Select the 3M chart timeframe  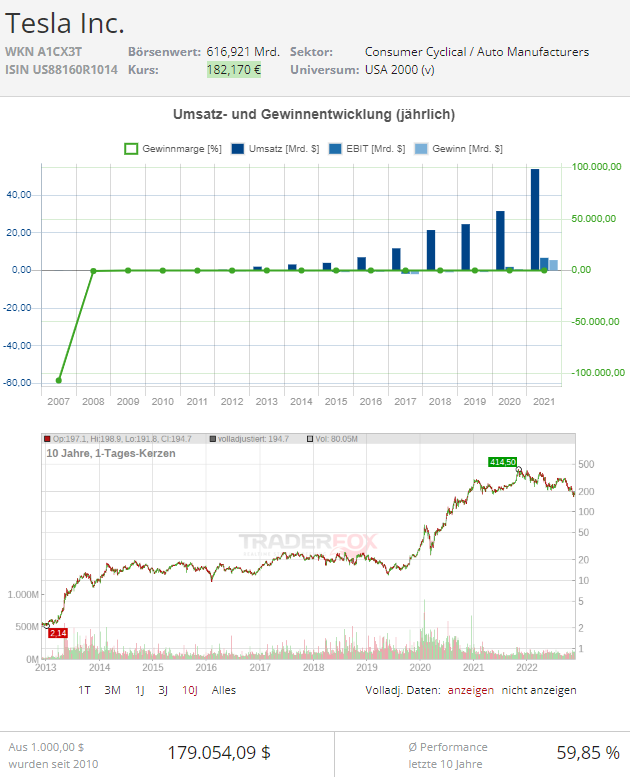point(113,690)
